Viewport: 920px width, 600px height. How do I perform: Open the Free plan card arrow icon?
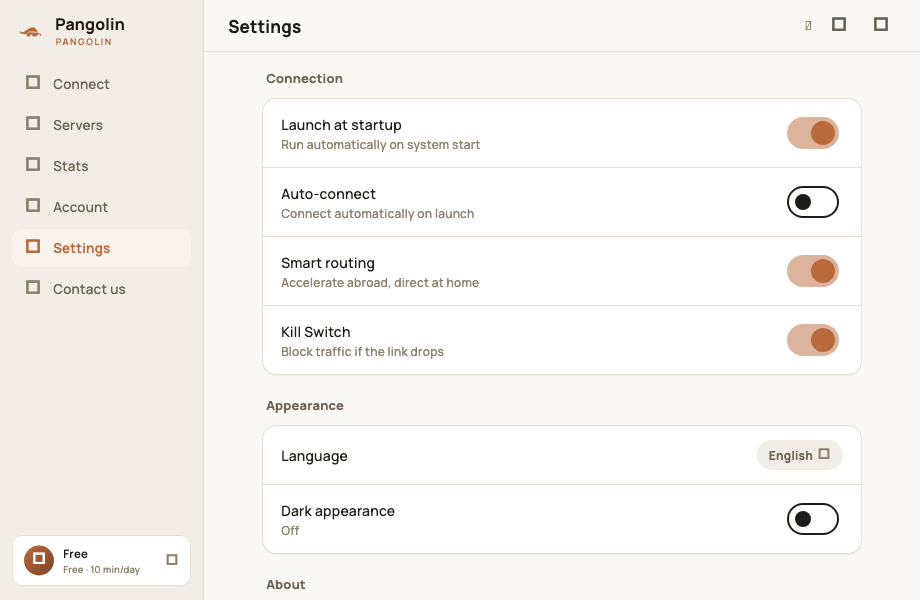(172, 560)
